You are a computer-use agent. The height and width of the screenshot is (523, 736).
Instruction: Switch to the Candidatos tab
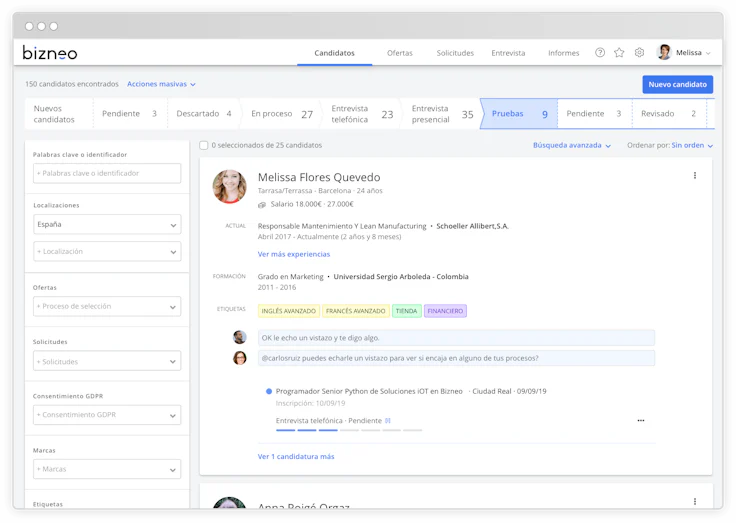tap(334, 53)
